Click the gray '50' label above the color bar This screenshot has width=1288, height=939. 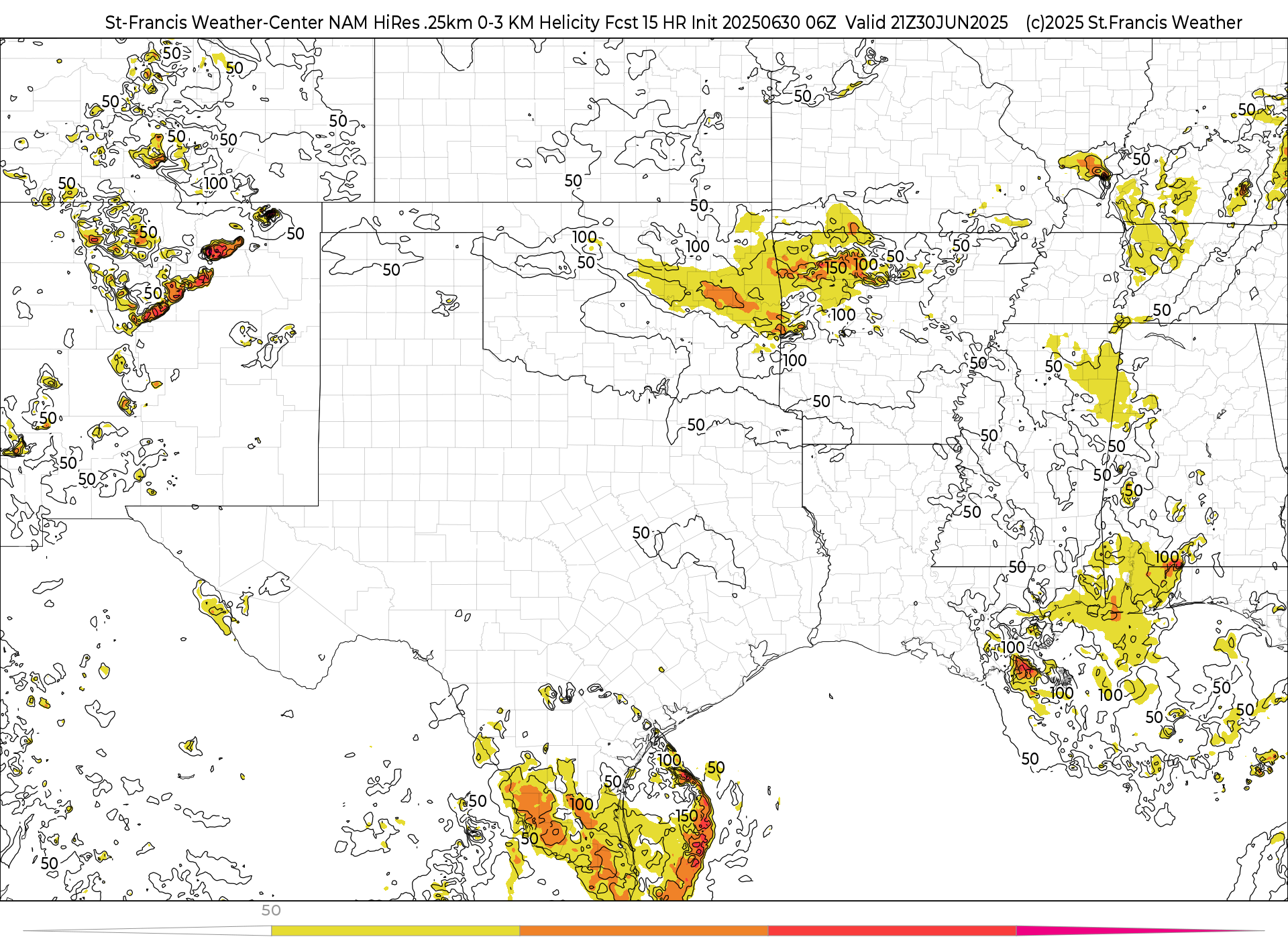click(x=271, y=910)
